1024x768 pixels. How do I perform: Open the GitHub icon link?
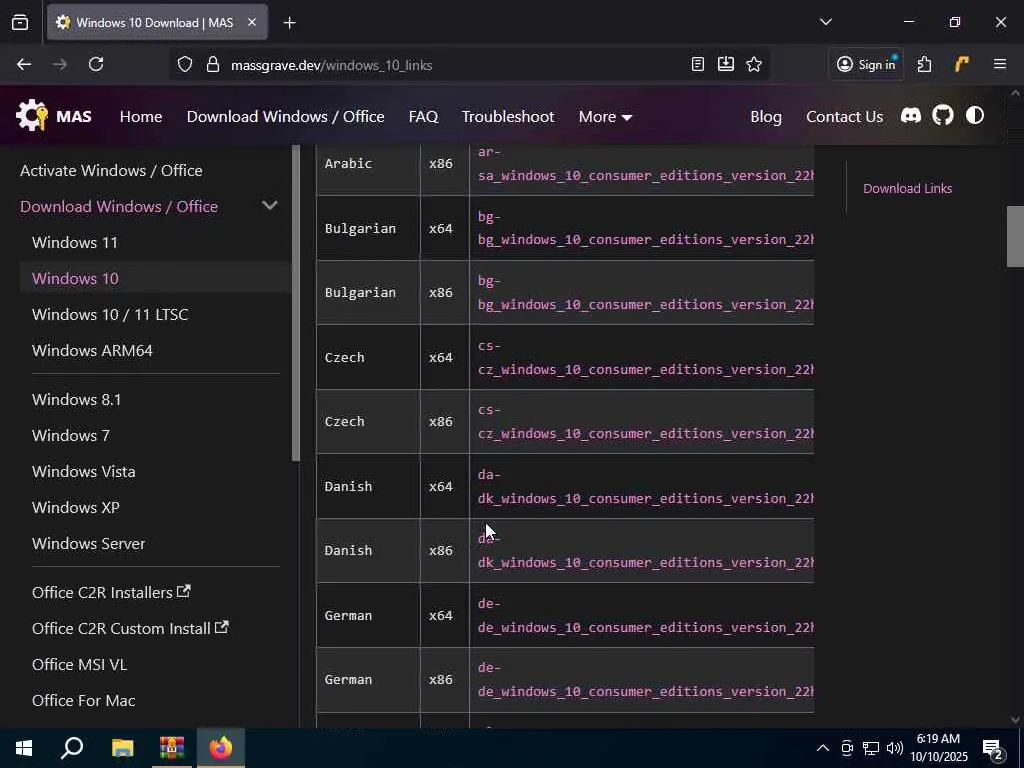coord(942,116)
